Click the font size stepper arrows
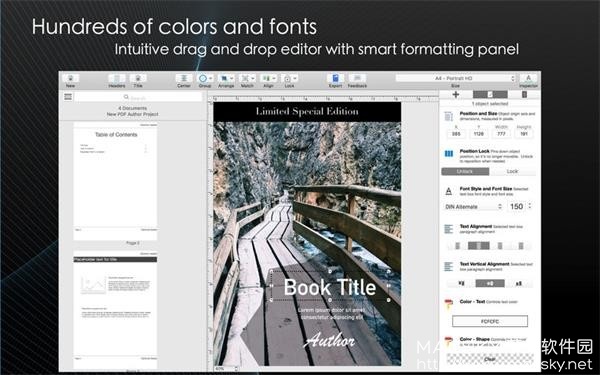 [530, 207]
